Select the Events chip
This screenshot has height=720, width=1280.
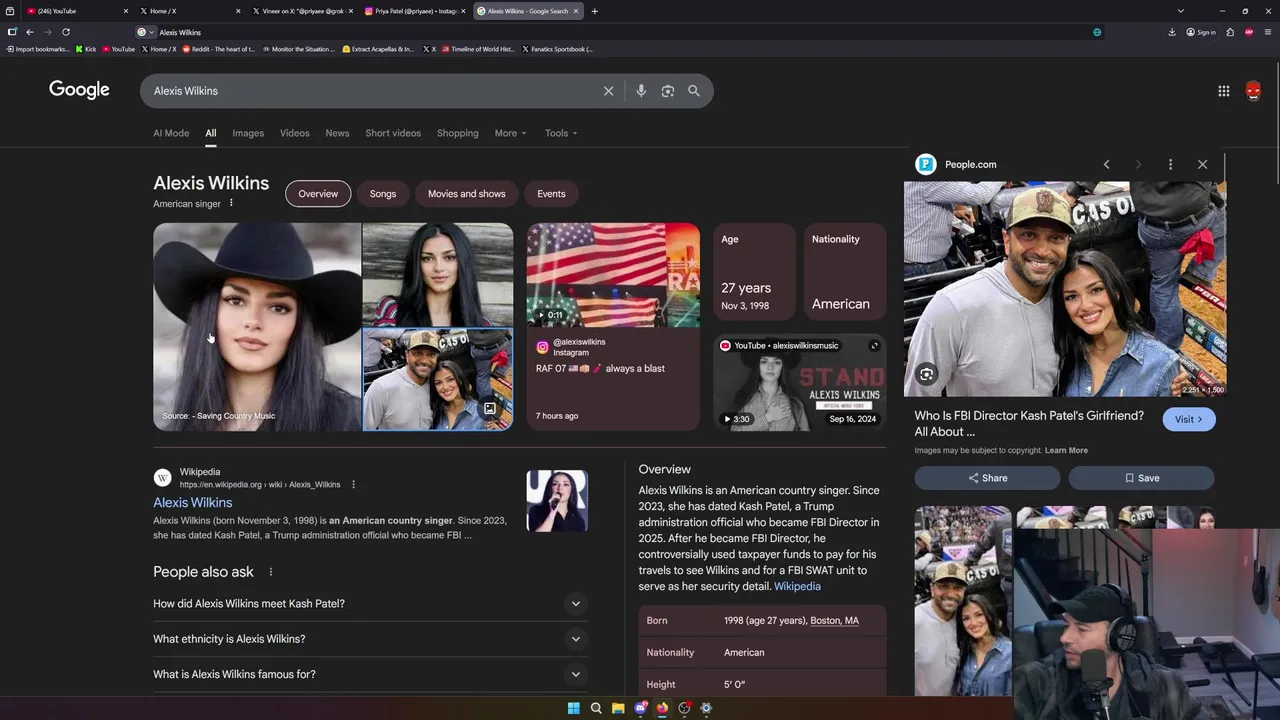(x=551, y=194)
